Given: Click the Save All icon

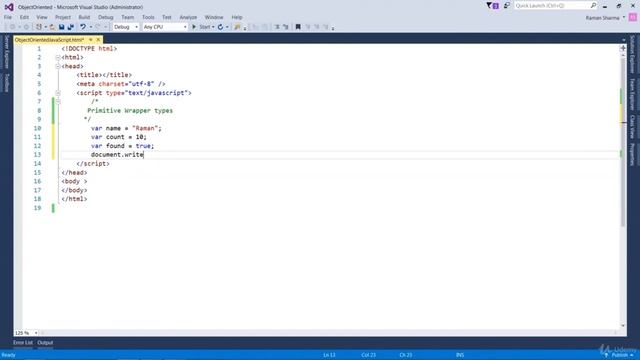Looking at the screenshot, I should click(71, 27).
